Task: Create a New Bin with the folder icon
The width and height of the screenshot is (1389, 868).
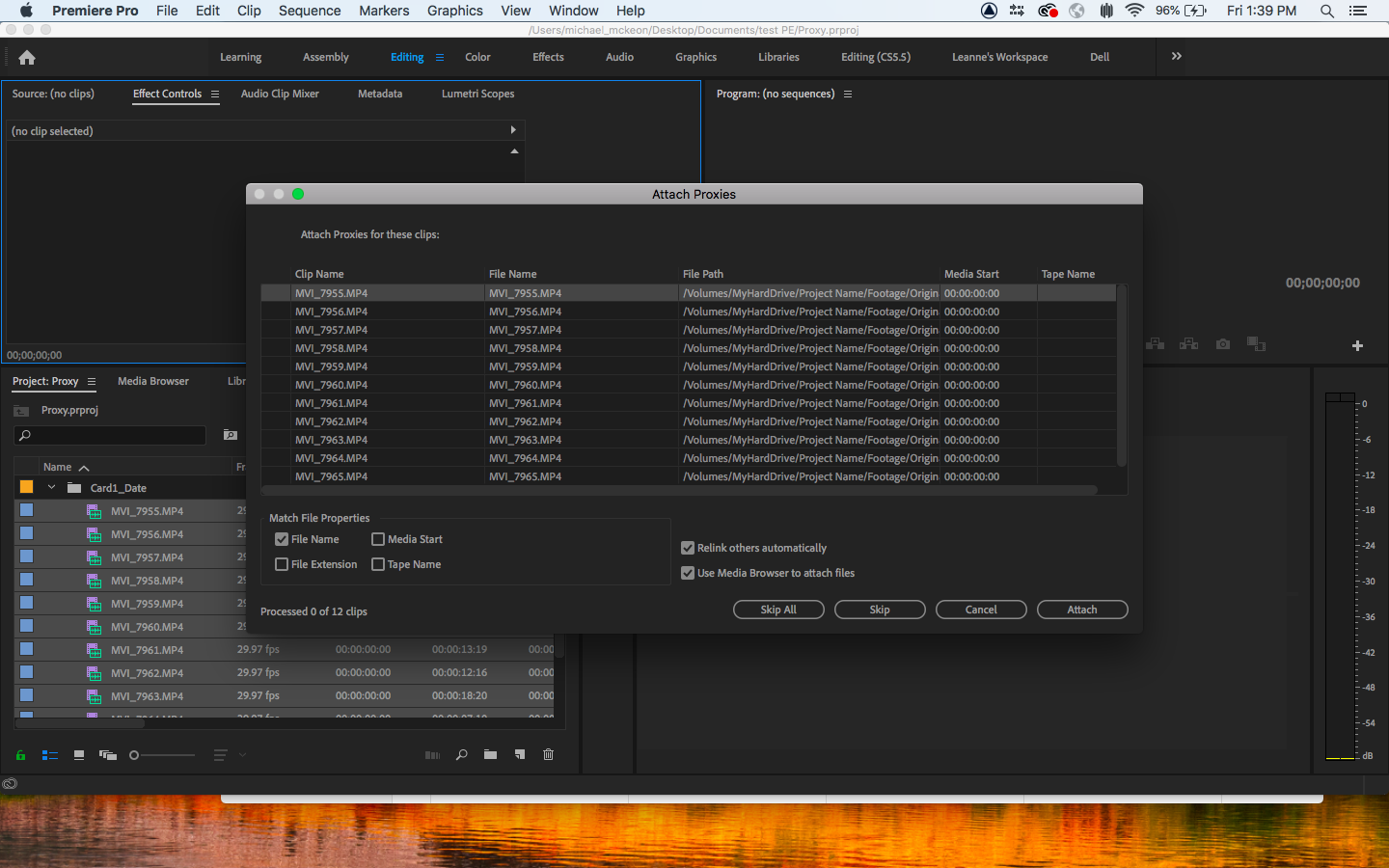Action: [490, 755]
